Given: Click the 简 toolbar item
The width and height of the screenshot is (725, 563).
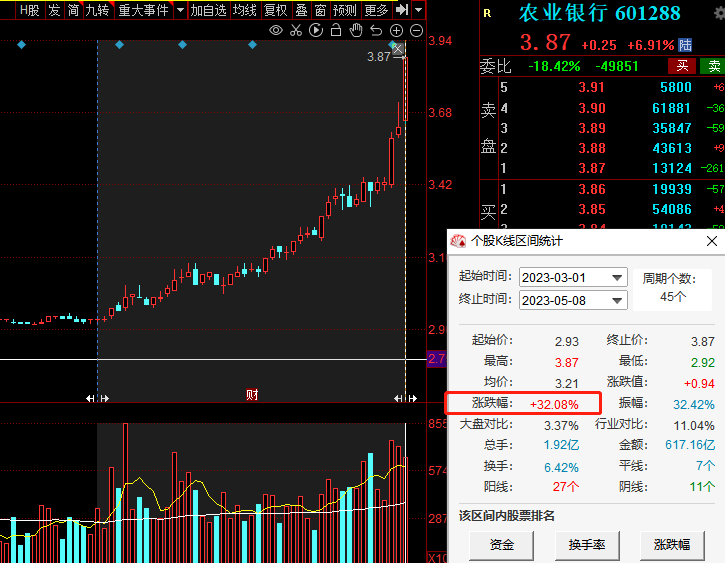Looking at the screenshot, I should (x=74, y=10).
